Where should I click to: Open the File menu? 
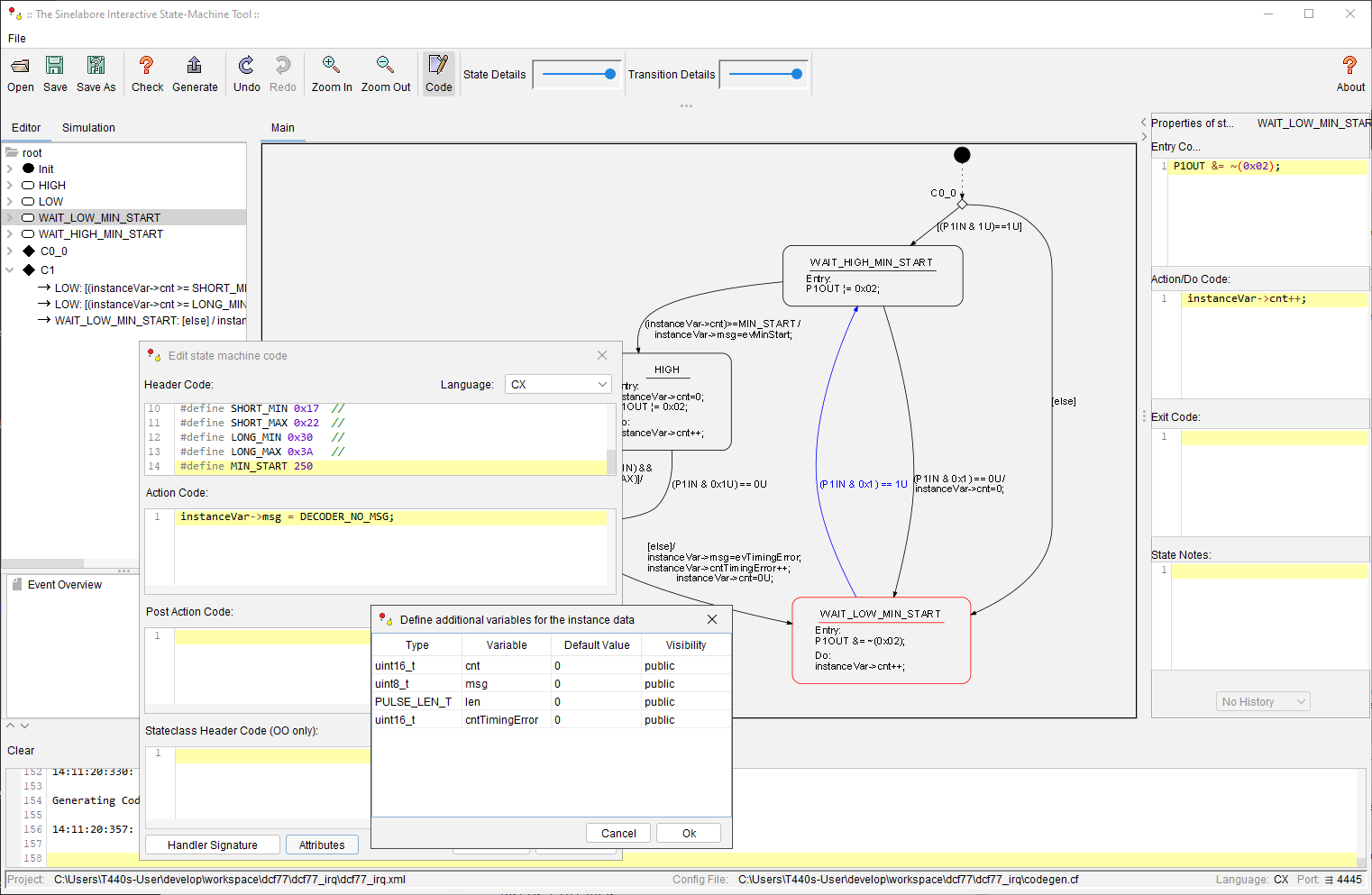tap(16, 38)
